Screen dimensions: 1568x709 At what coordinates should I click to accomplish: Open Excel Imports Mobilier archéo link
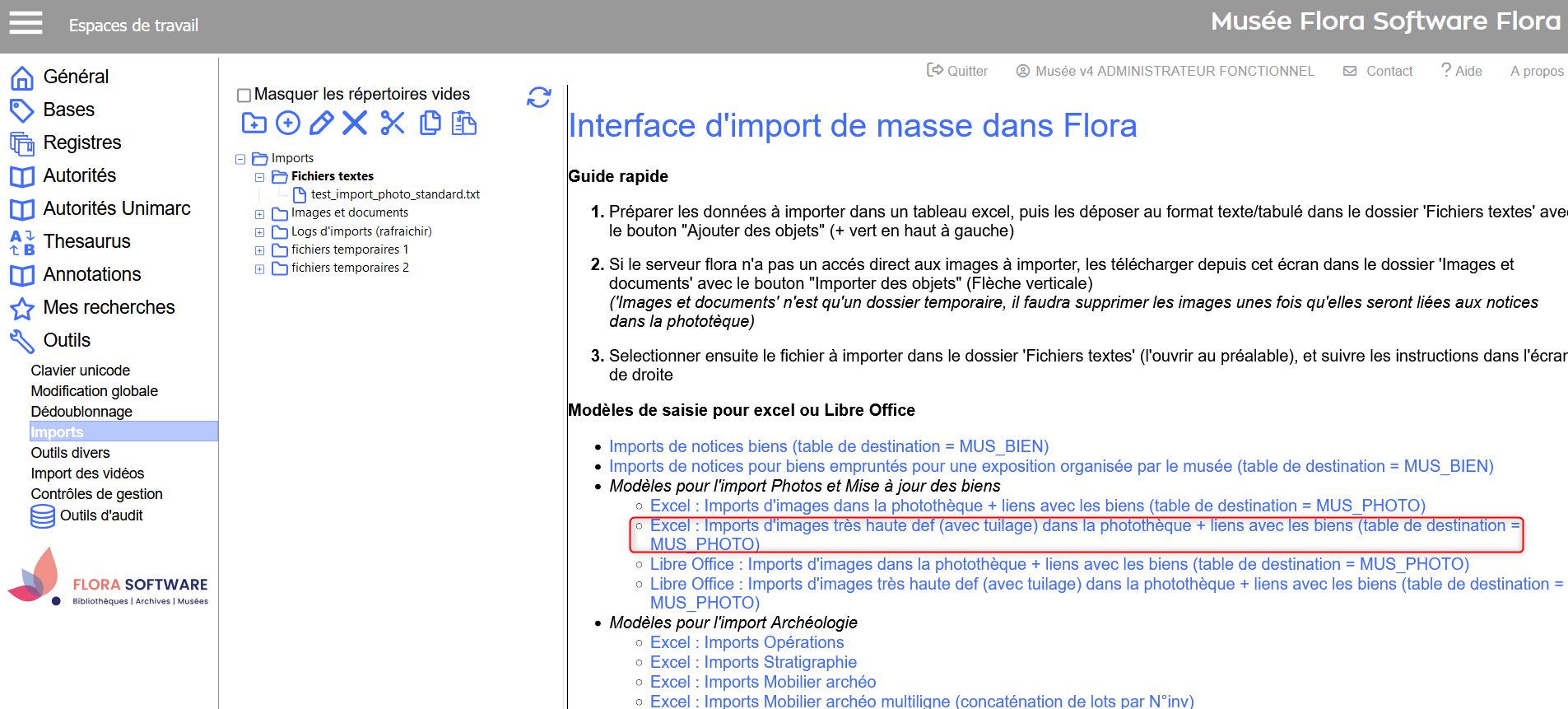point(763,682)
